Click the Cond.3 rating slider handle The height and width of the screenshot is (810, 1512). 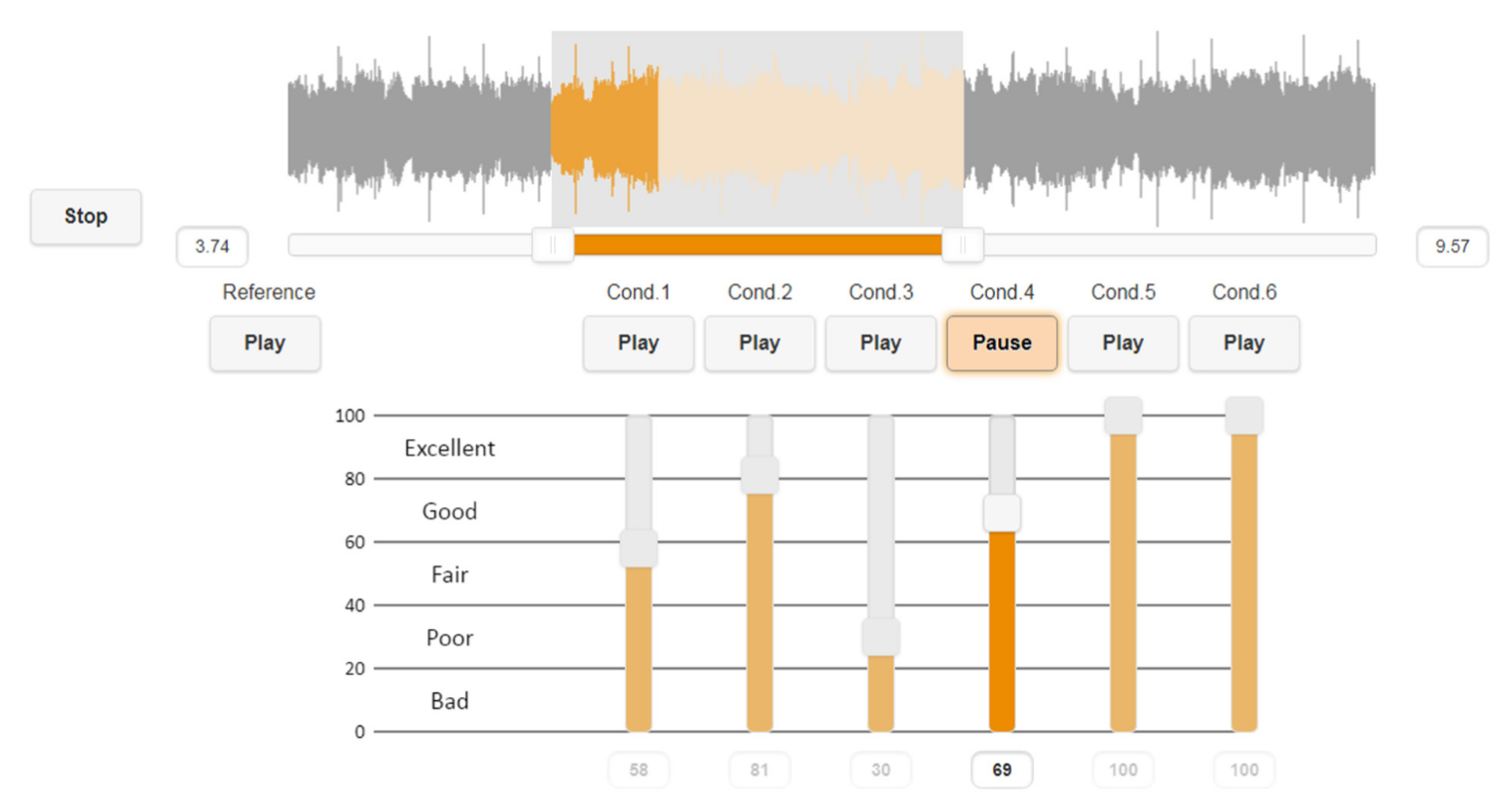(x=880, y=637)
